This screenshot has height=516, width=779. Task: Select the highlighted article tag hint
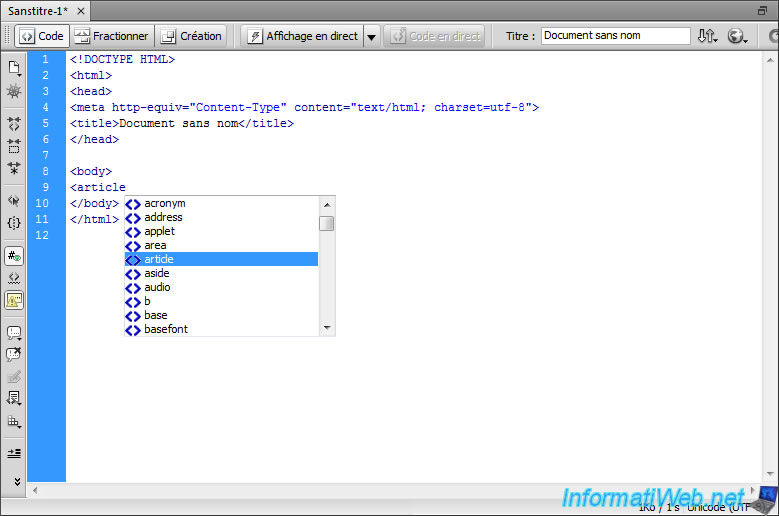point(221,259)
